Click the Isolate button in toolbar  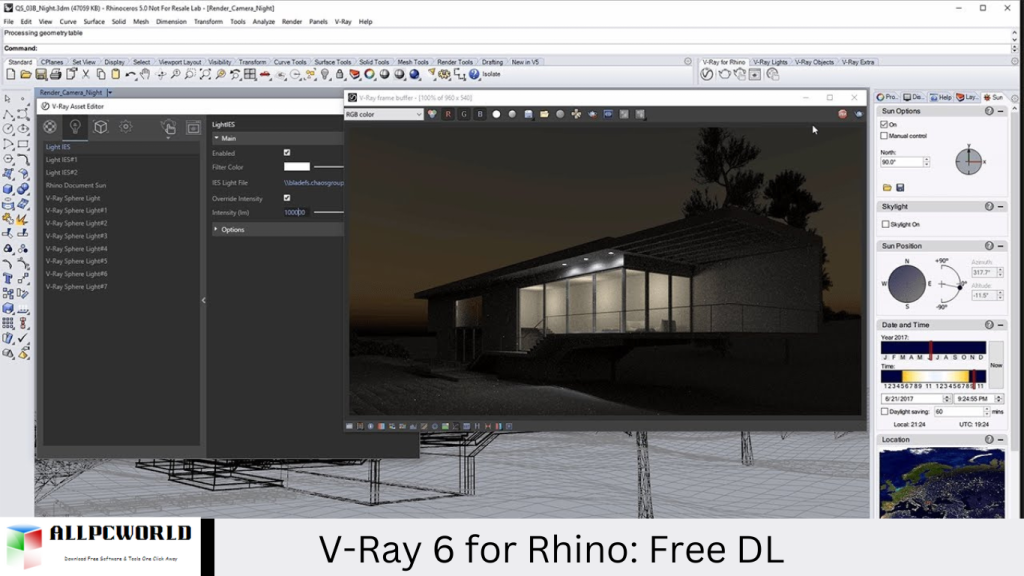491,74
